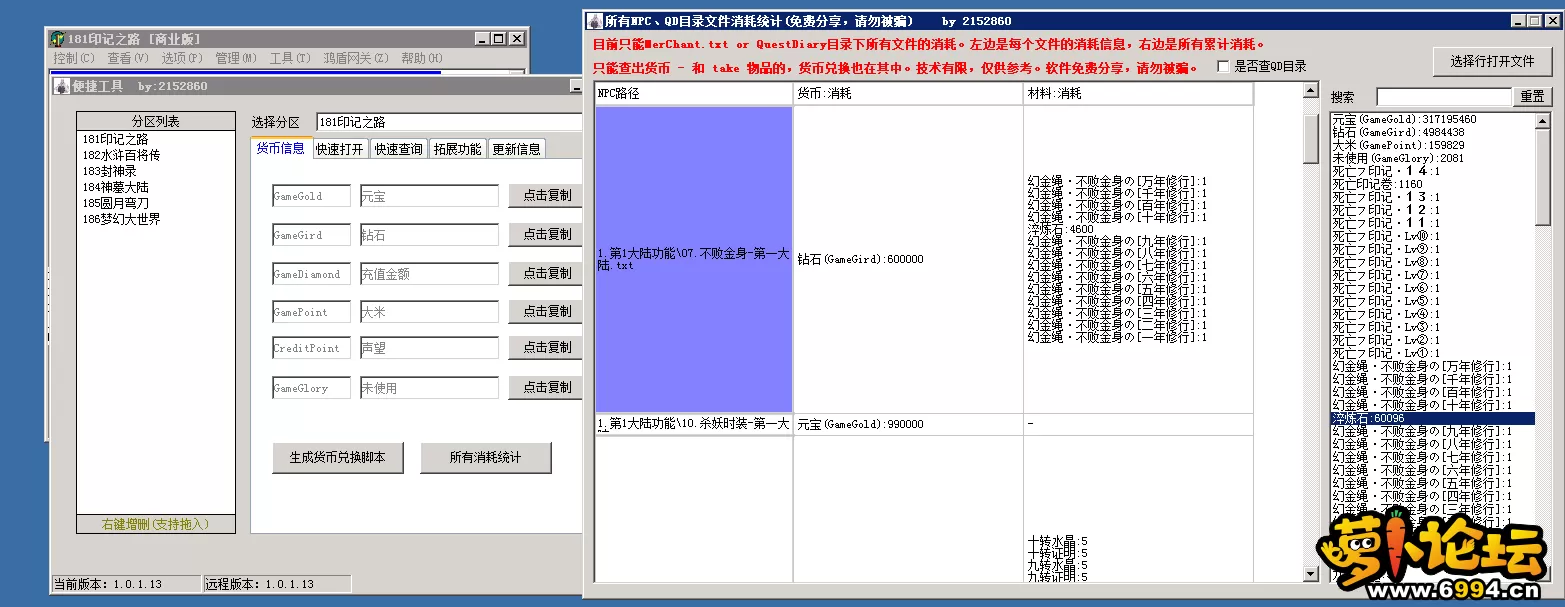Select 184神墓大陆 in the partition list
Viewport: 1565px width, 607px height.
pos(115,187)
